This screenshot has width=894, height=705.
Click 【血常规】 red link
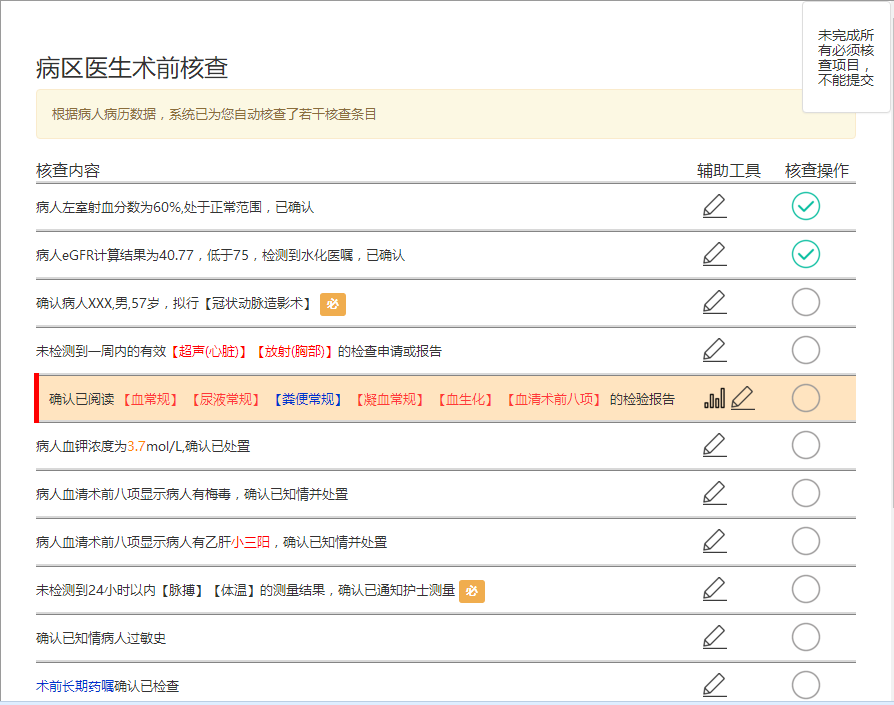point(149,400)
